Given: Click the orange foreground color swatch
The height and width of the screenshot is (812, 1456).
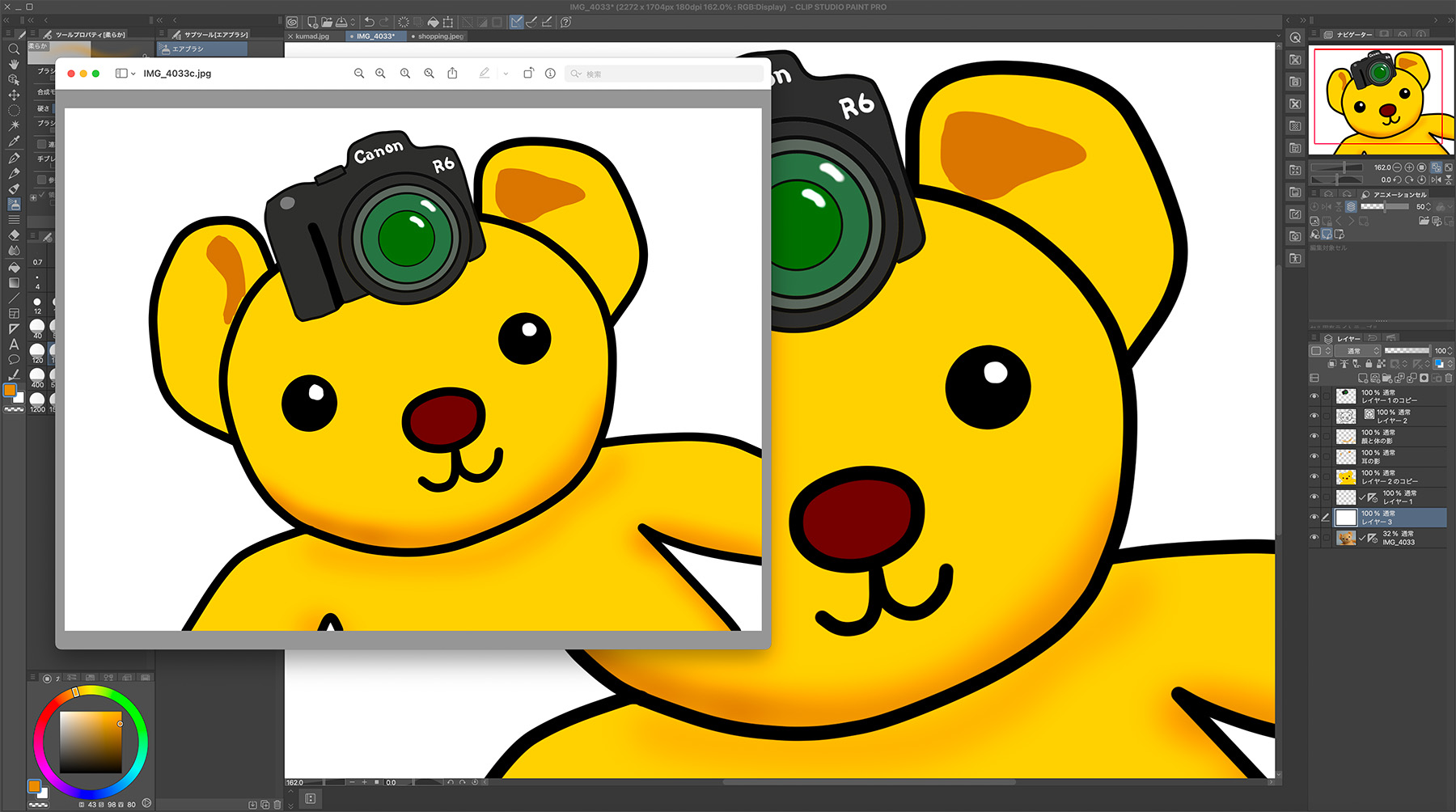Looking at the screenshot, I should 10,390.
